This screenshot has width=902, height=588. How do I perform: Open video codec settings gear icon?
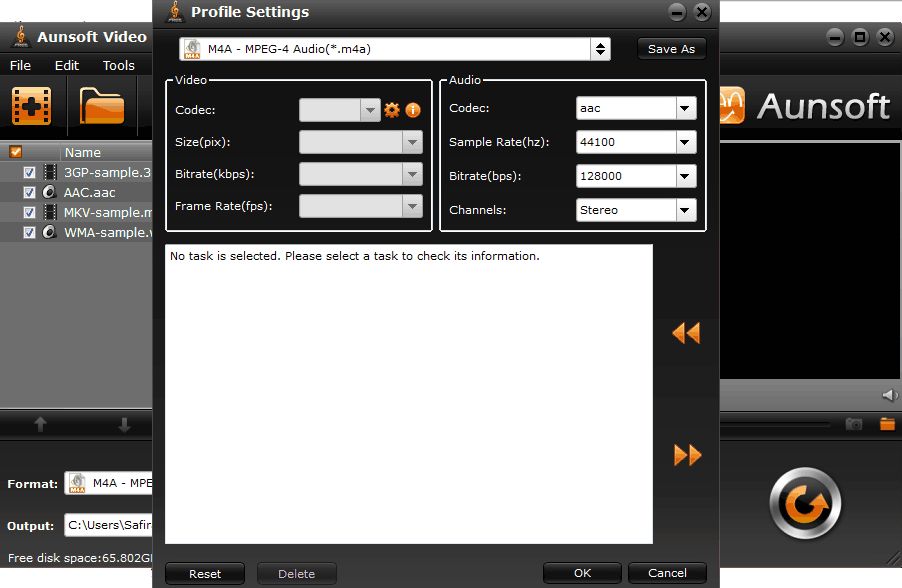(x=392, y=110)
